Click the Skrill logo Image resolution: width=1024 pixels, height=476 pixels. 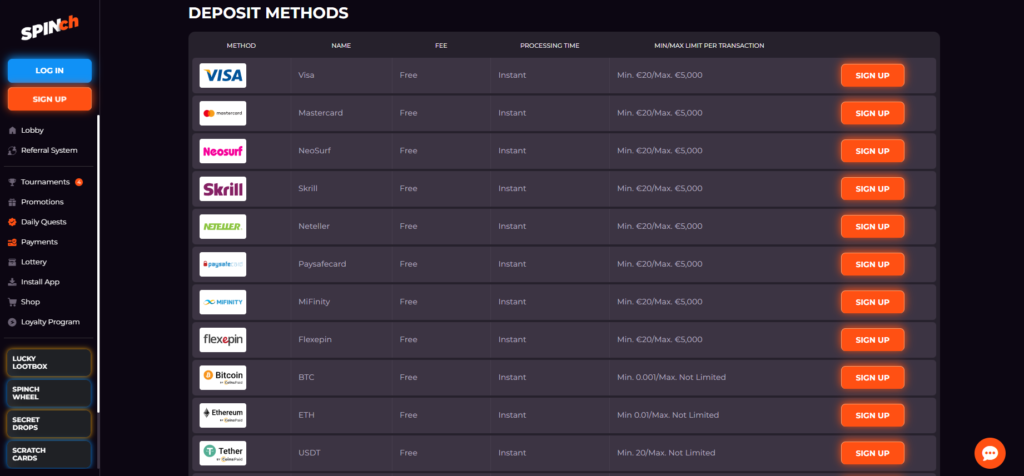(x=223, y=189)
